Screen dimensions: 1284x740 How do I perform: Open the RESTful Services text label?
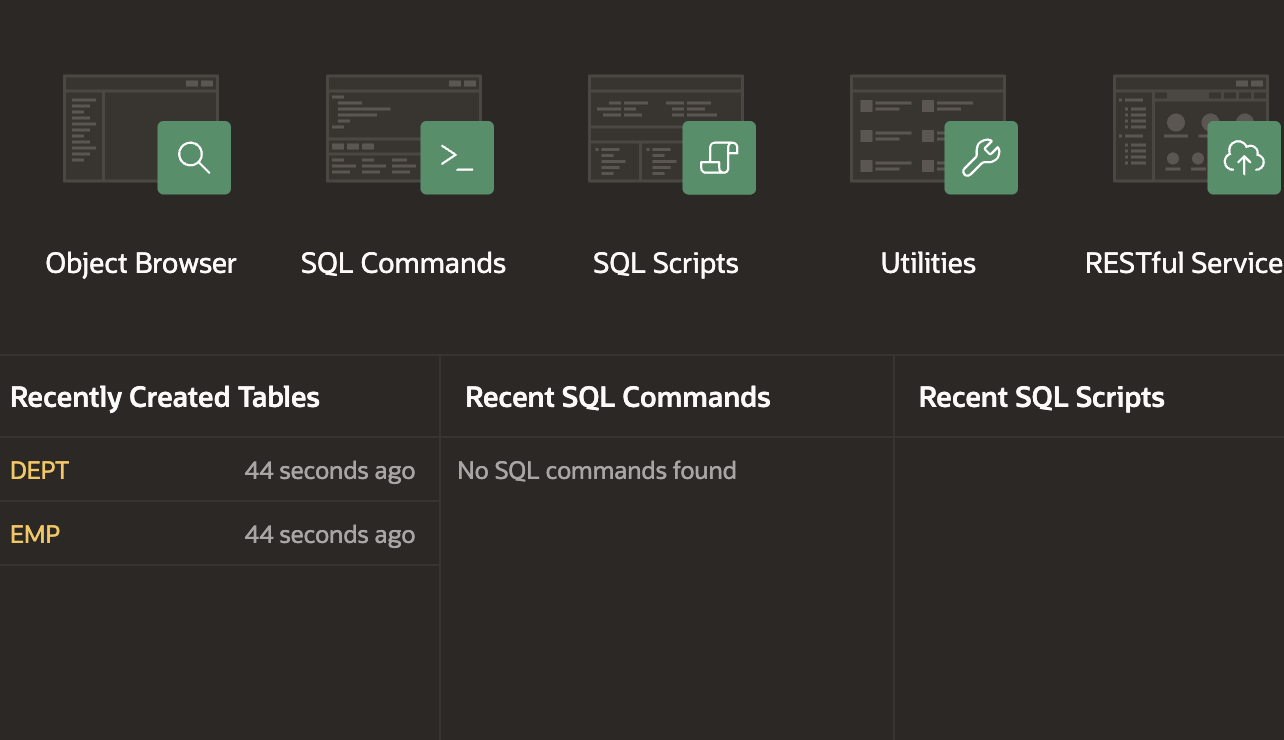click(1184, 264)
